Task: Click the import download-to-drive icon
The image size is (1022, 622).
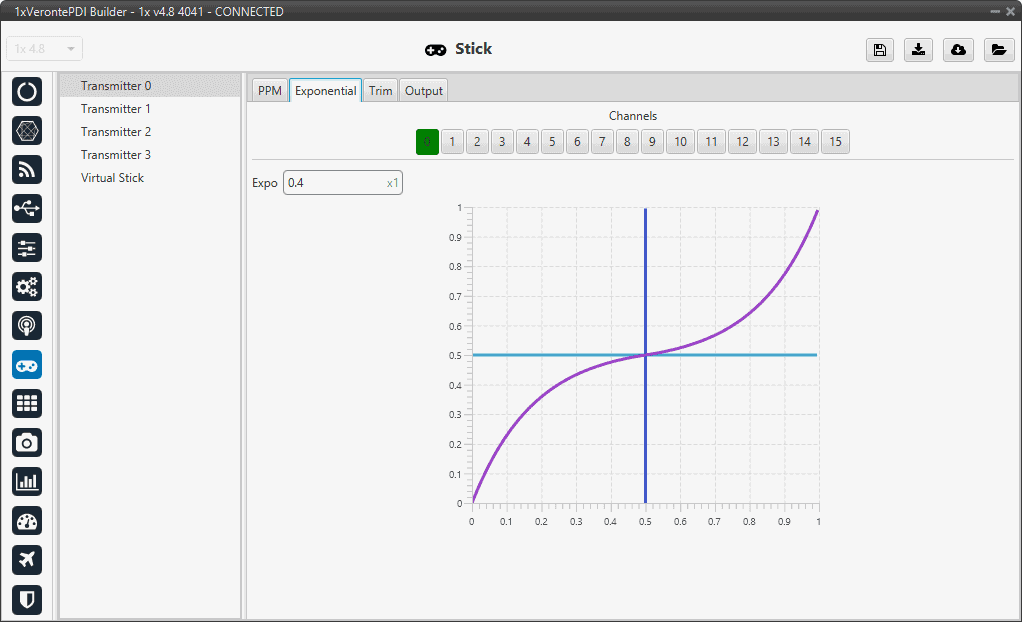Action: point(918,50)
